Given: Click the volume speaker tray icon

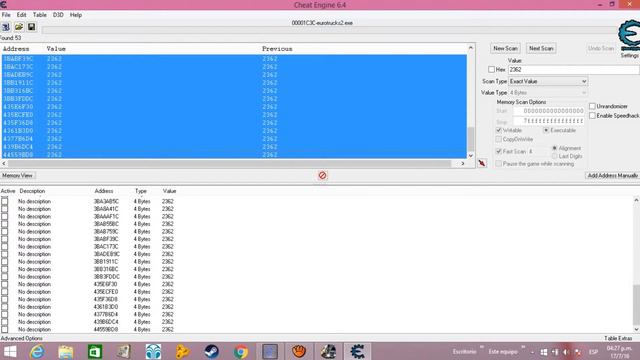Looking at the screenshot, I should click(x=566, y=352).
